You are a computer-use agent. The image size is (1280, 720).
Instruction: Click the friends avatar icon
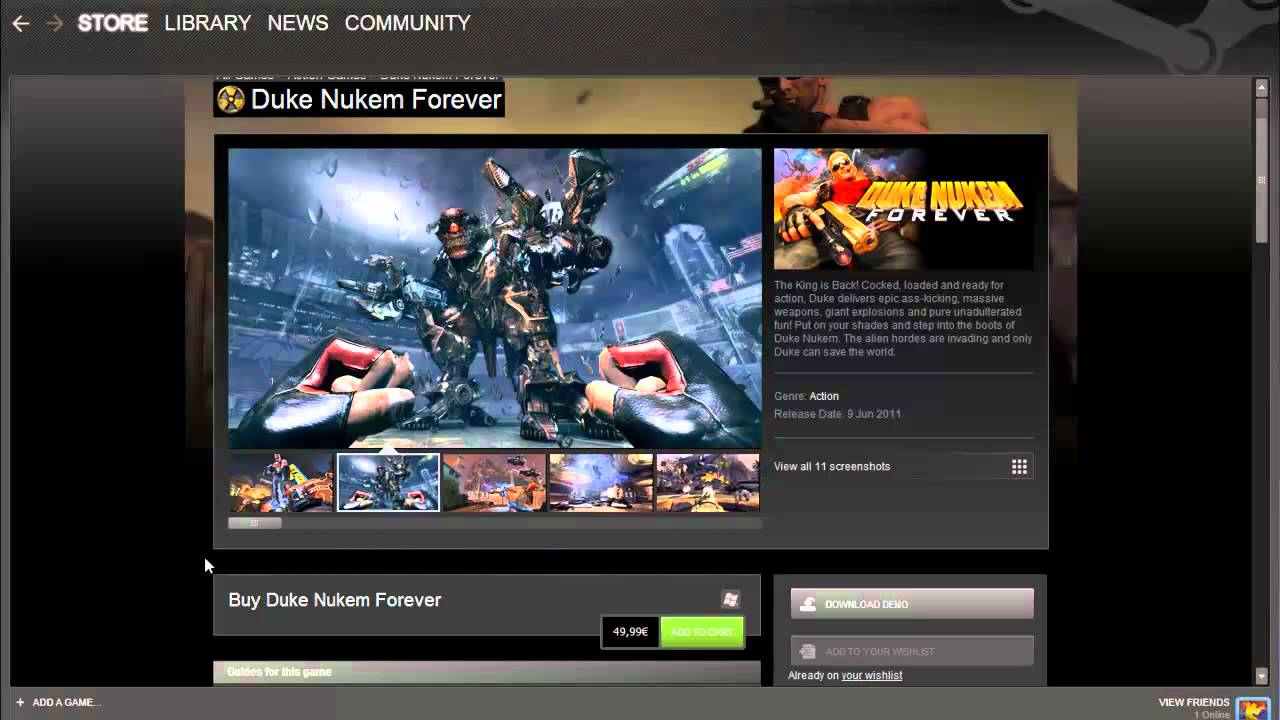point(1253,708)
